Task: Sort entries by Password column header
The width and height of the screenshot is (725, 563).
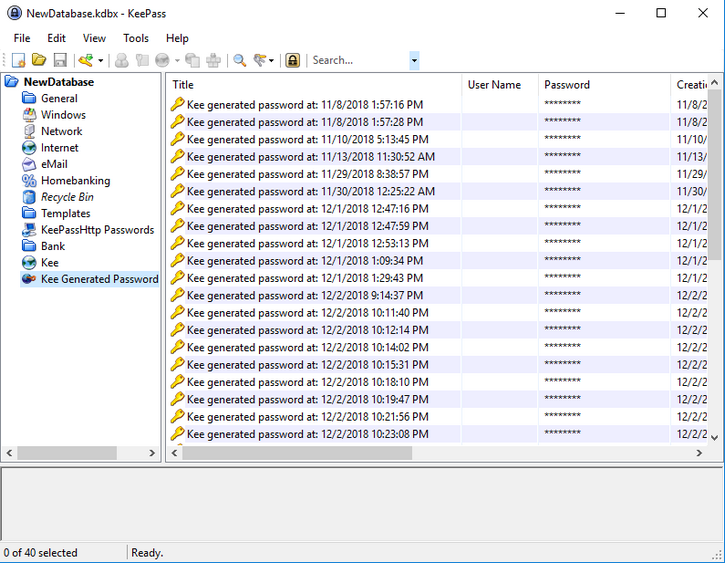Action: coord(604,85)
